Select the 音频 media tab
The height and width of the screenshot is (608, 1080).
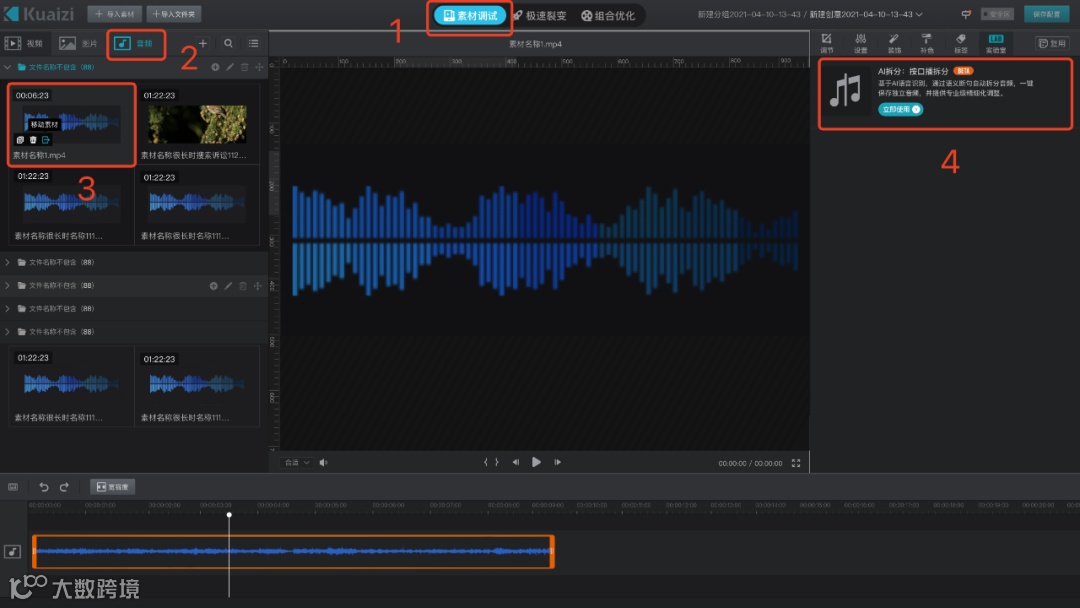pyautogui.click(x=134, y=43)
